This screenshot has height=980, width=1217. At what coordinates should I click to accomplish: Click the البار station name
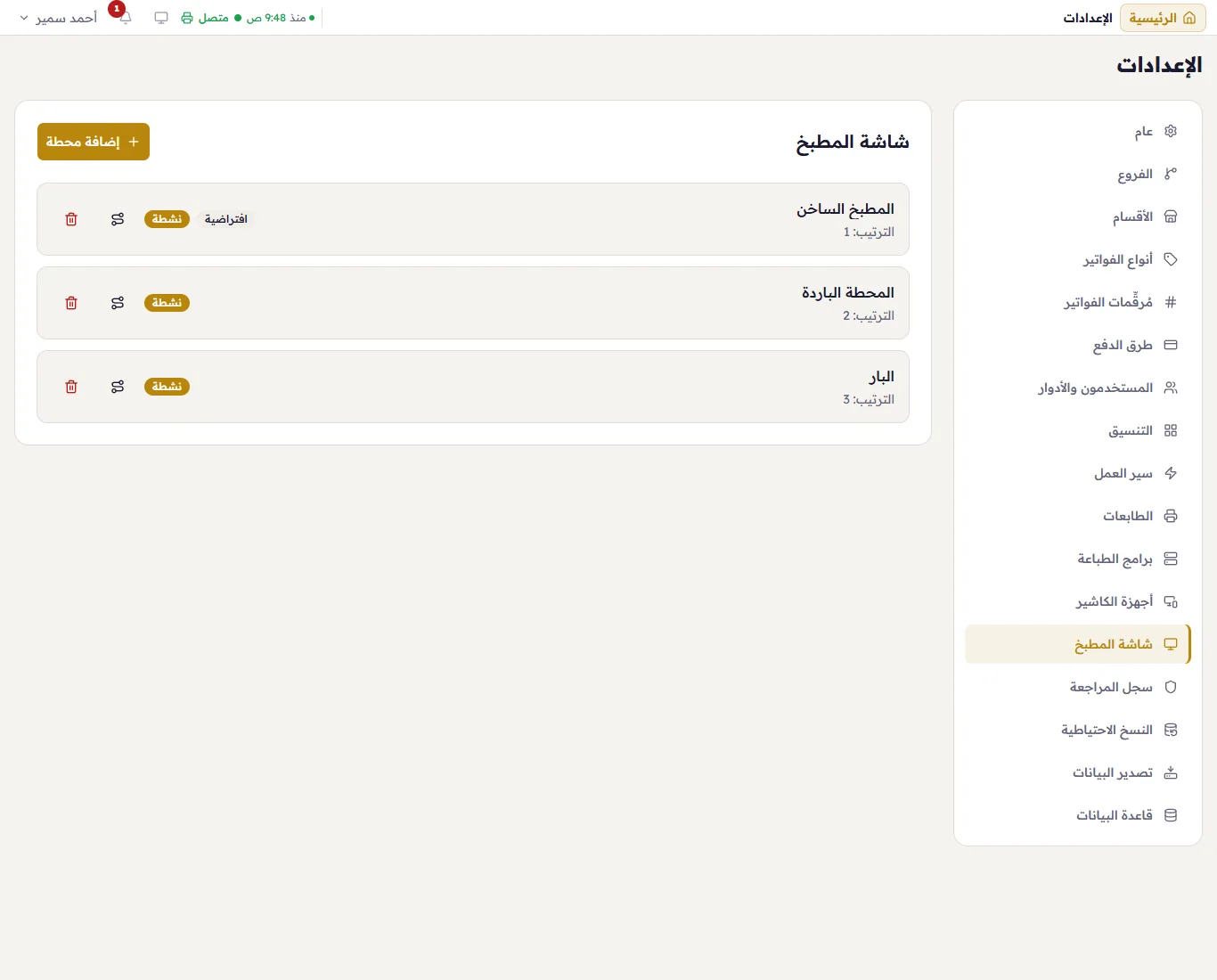point(882,377)
